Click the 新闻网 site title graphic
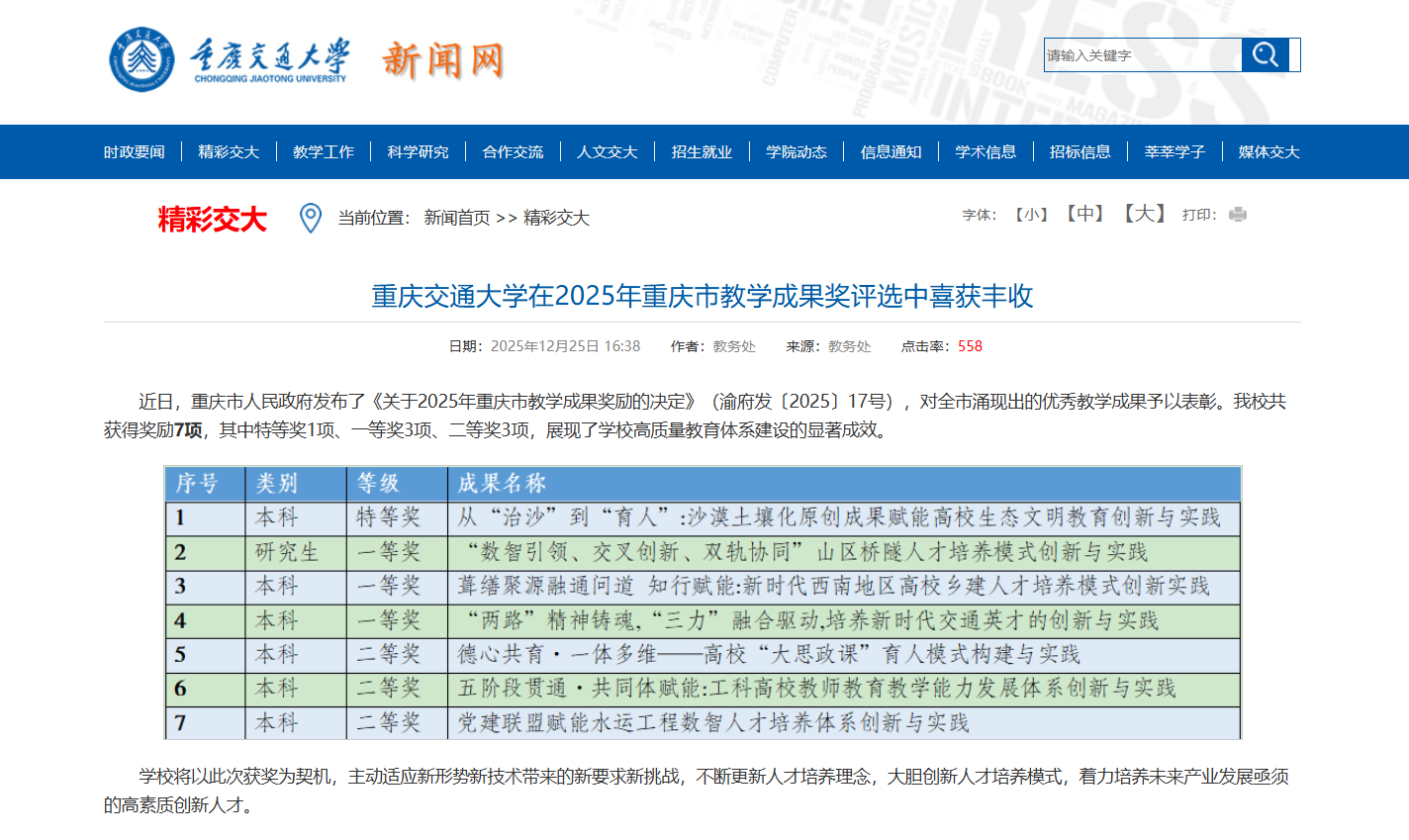Screen dimensions: 1409x840 (x=442, y=60)
